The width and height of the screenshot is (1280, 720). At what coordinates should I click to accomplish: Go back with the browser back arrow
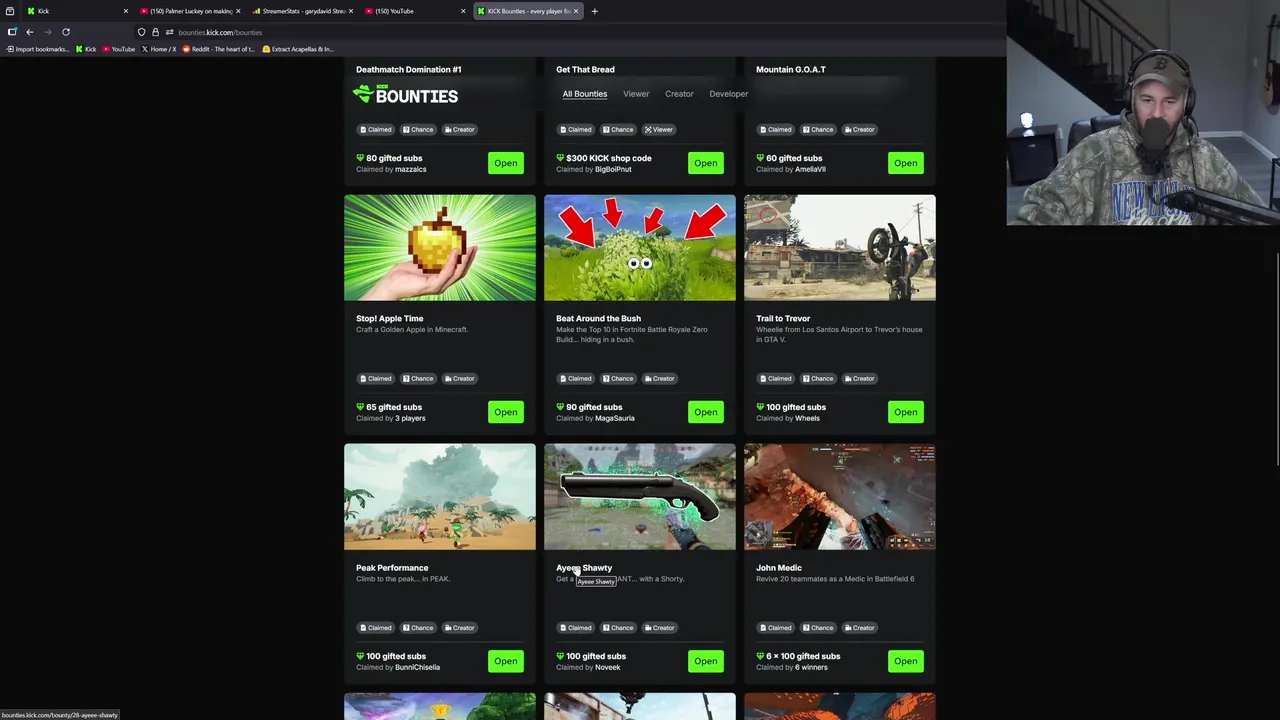[x=30, y=32]
